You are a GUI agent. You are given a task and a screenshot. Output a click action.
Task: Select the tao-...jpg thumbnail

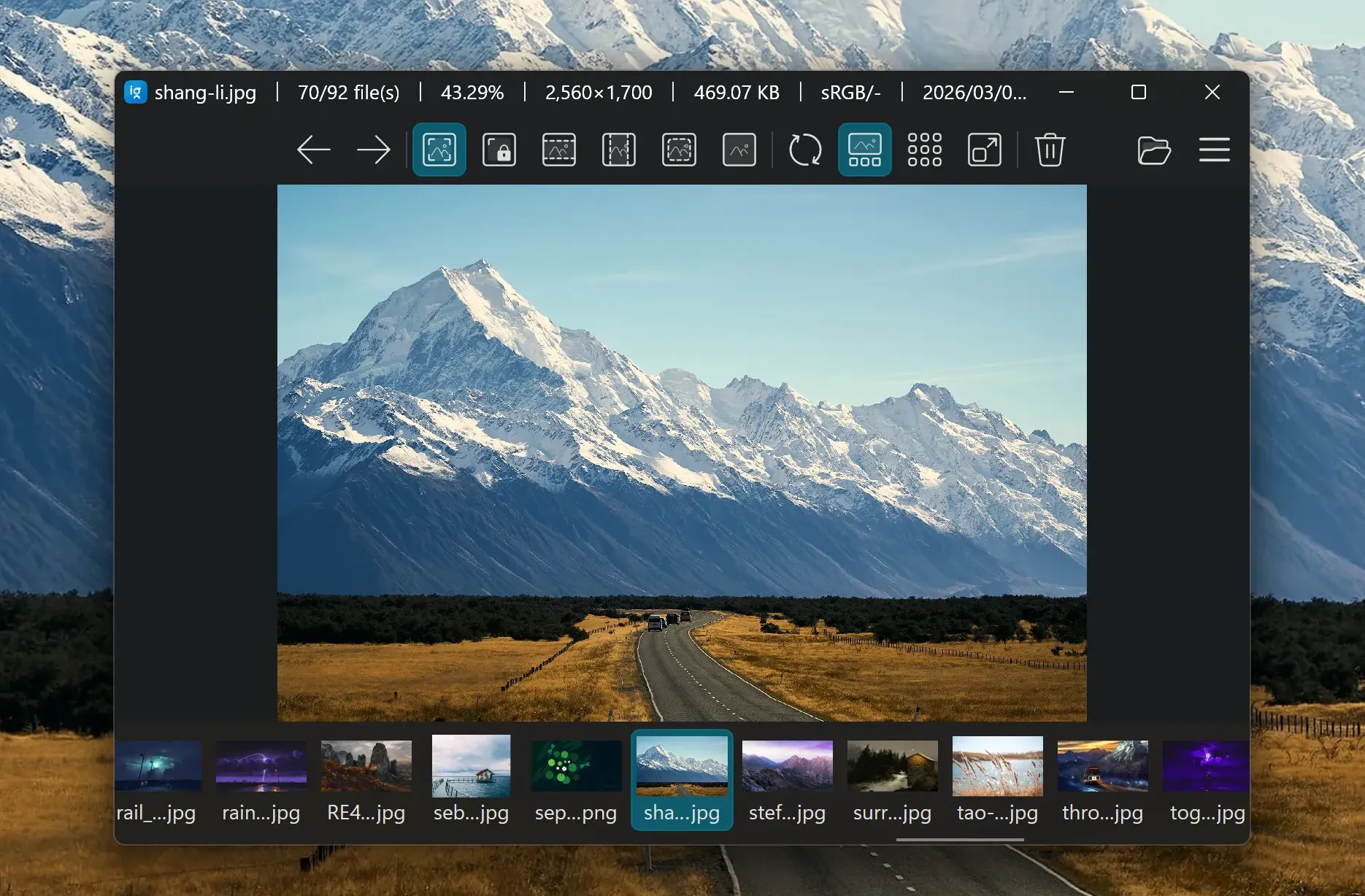997,780
